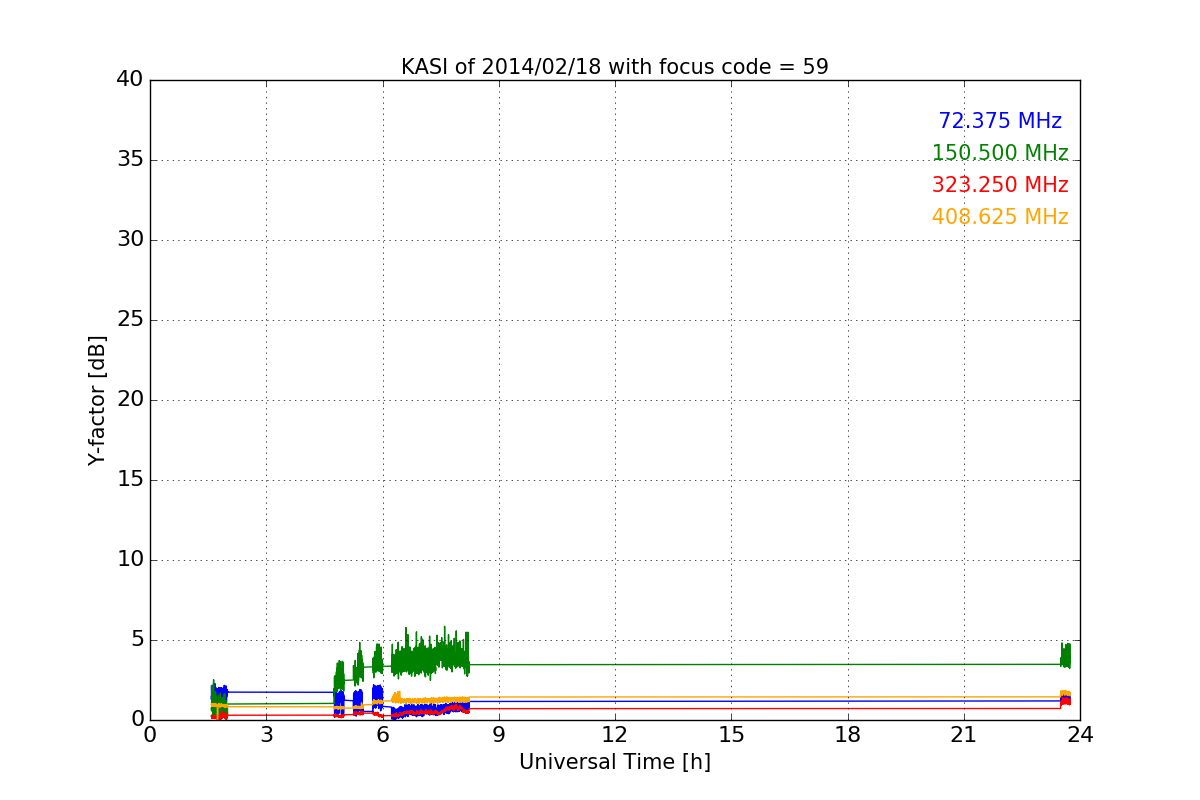Select the green 150.500 MHz legend label

click(x=1000, y=153)
